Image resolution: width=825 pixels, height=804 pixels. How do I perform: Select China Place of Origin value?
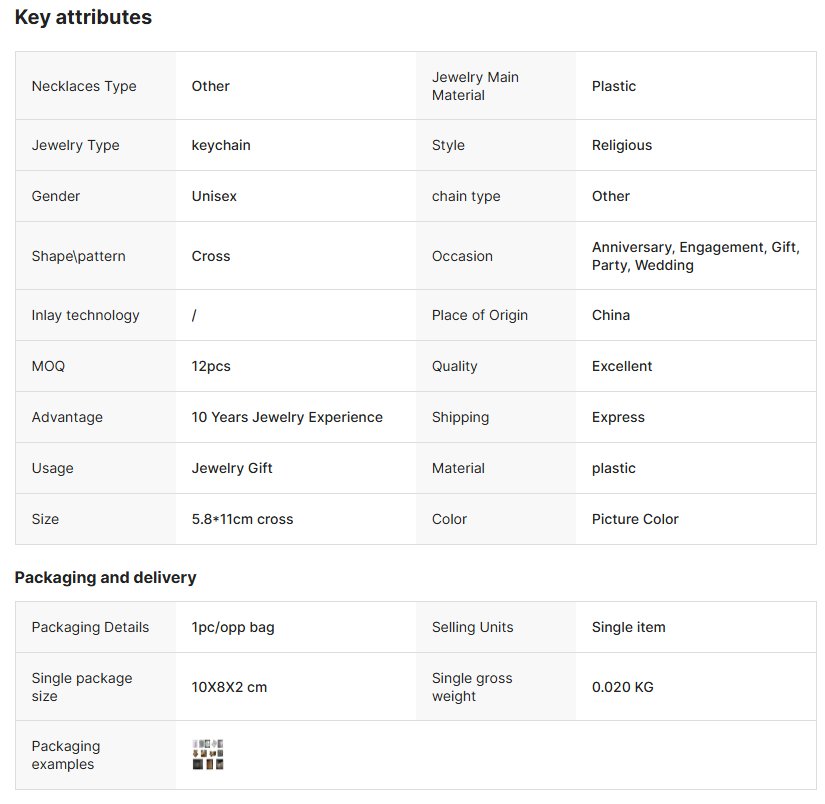pyautogui.click(x=611, y=315)
